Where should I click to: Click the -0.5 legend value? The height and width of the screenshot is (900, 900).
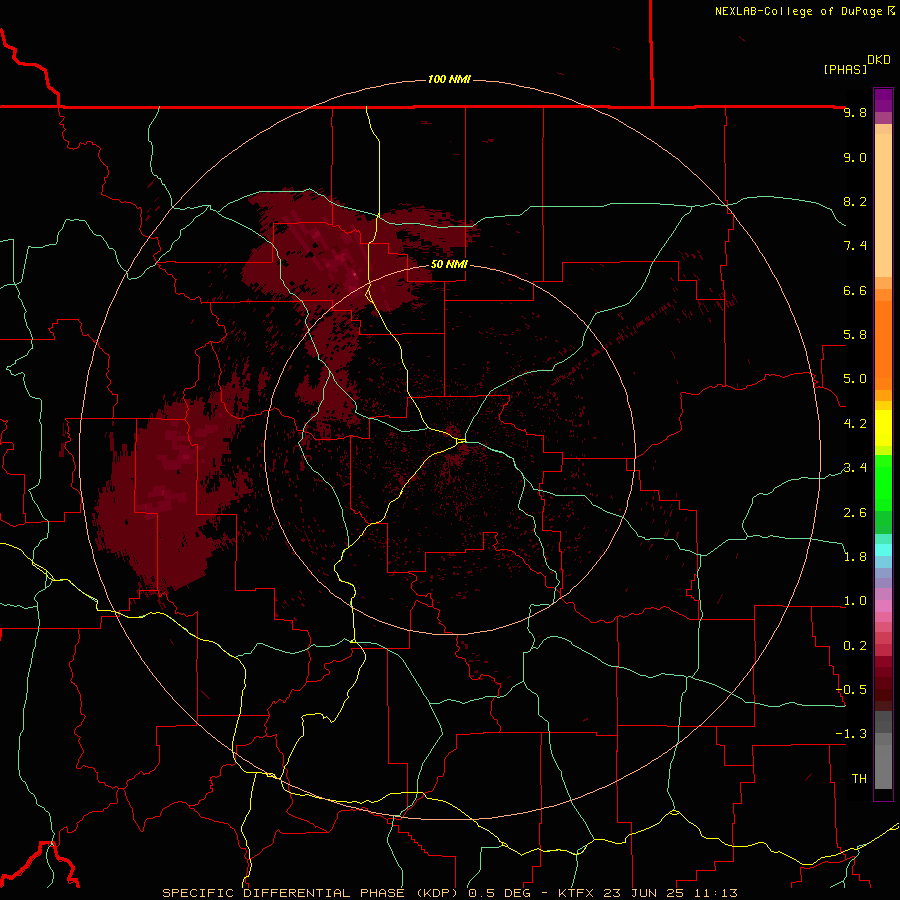click(x=851, y=690)
